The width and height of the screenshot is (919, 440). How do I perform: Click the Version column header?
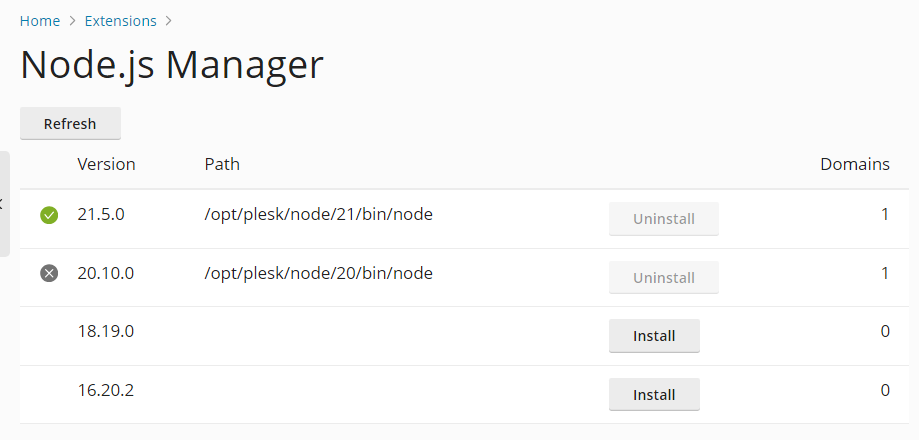(106, 164)
